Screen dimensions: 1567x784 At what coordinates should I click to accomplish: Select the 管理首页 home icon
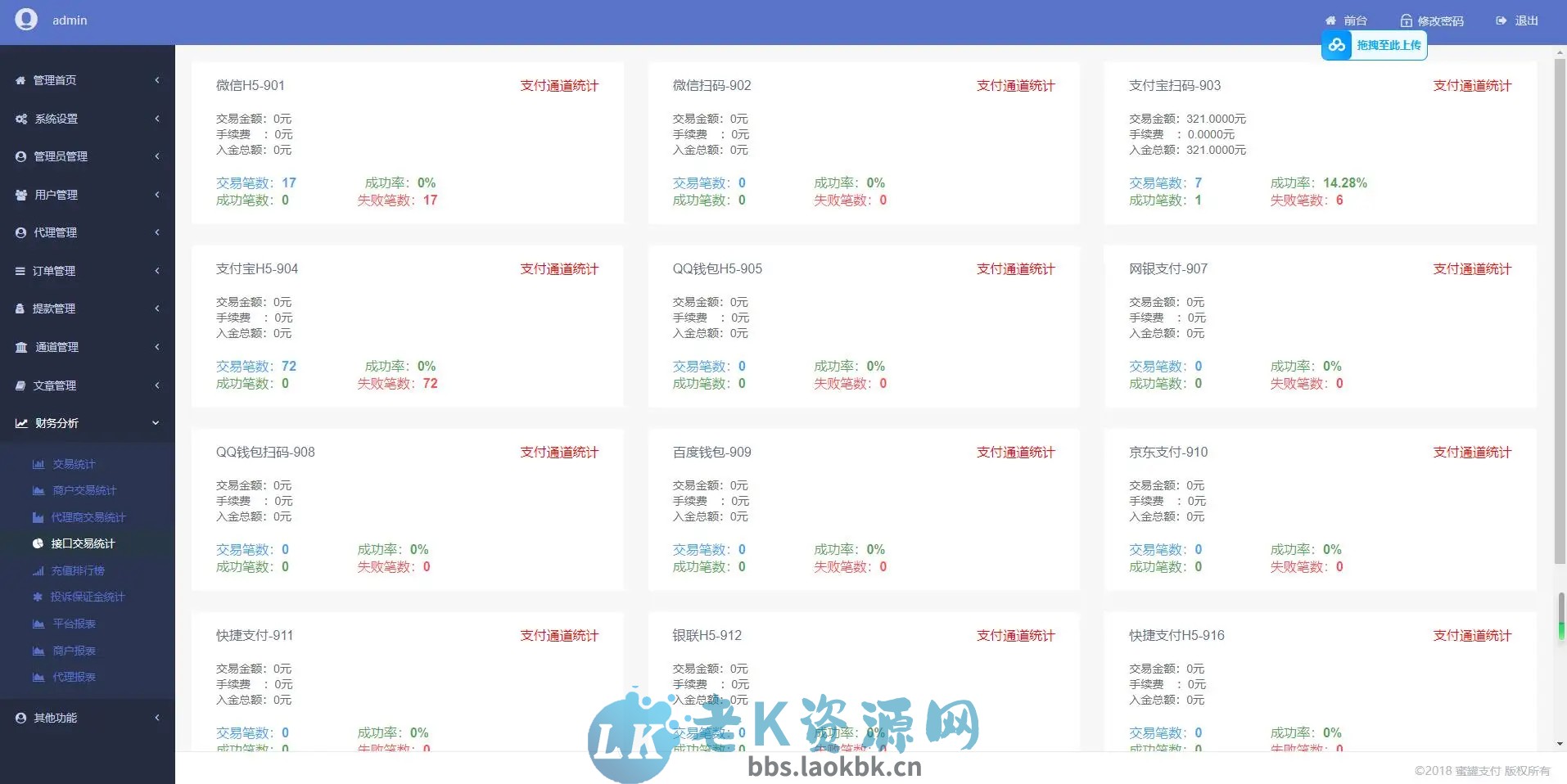pyautogui.click(x=20, y=80)
